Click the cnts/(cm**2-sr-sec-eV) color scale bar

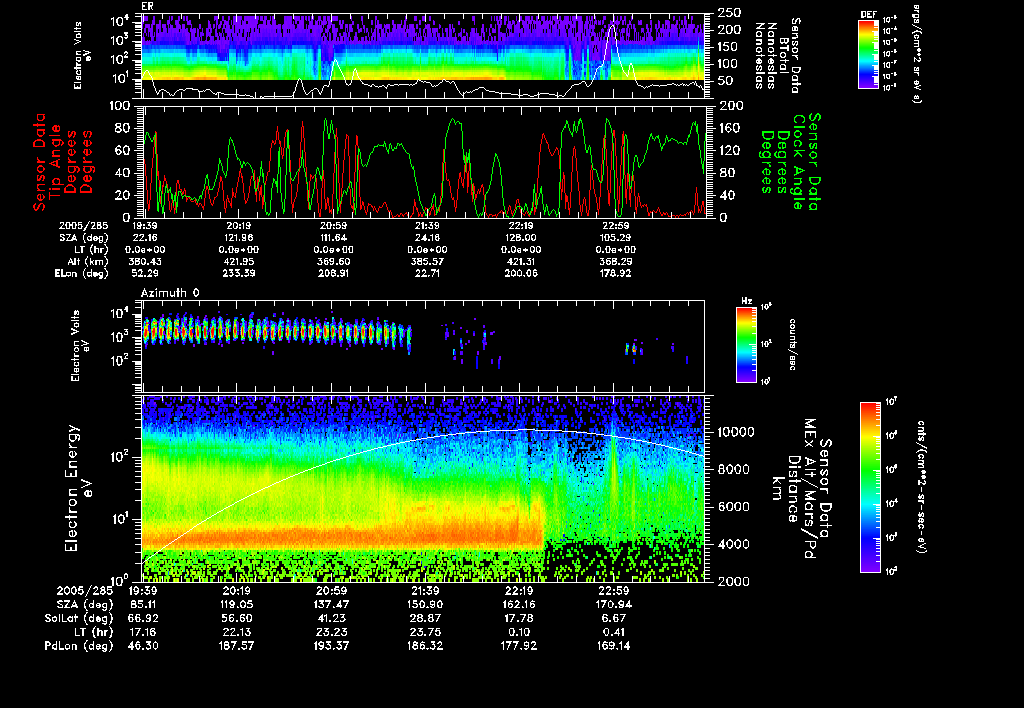(870, 487)
